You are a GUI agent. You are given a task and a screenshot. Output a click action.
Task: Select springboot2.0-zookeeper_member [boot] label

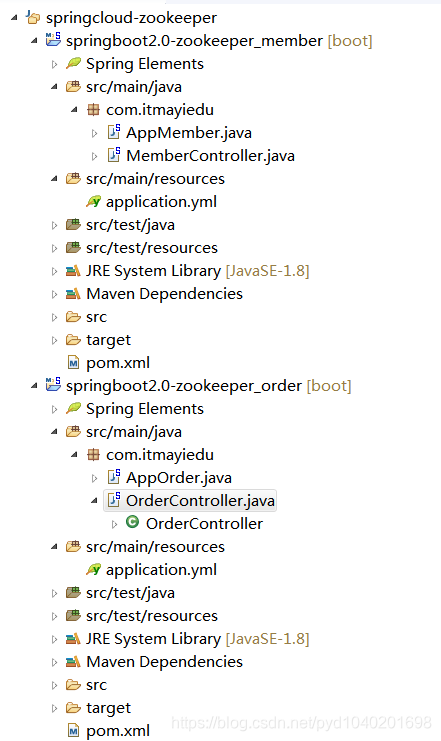pos(219,41)
